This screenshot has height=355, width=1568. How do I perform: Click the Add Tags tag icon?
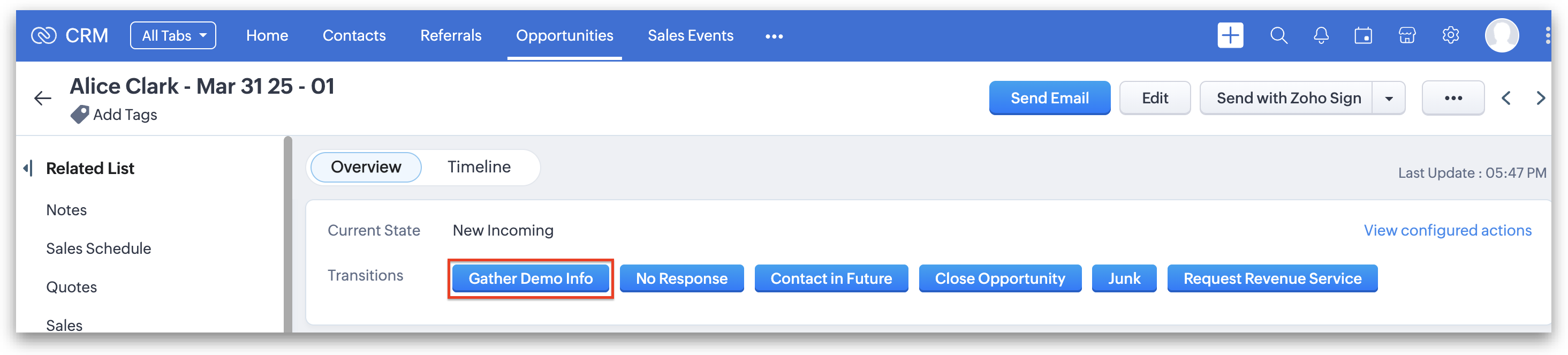(80, 115)
